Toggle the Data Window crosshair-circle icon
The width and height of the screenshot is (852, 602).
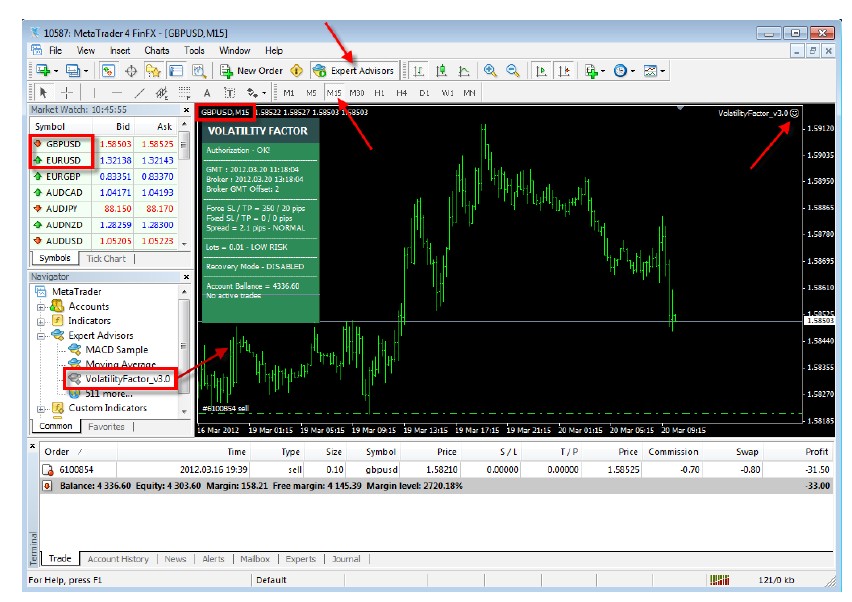point(130,71)
